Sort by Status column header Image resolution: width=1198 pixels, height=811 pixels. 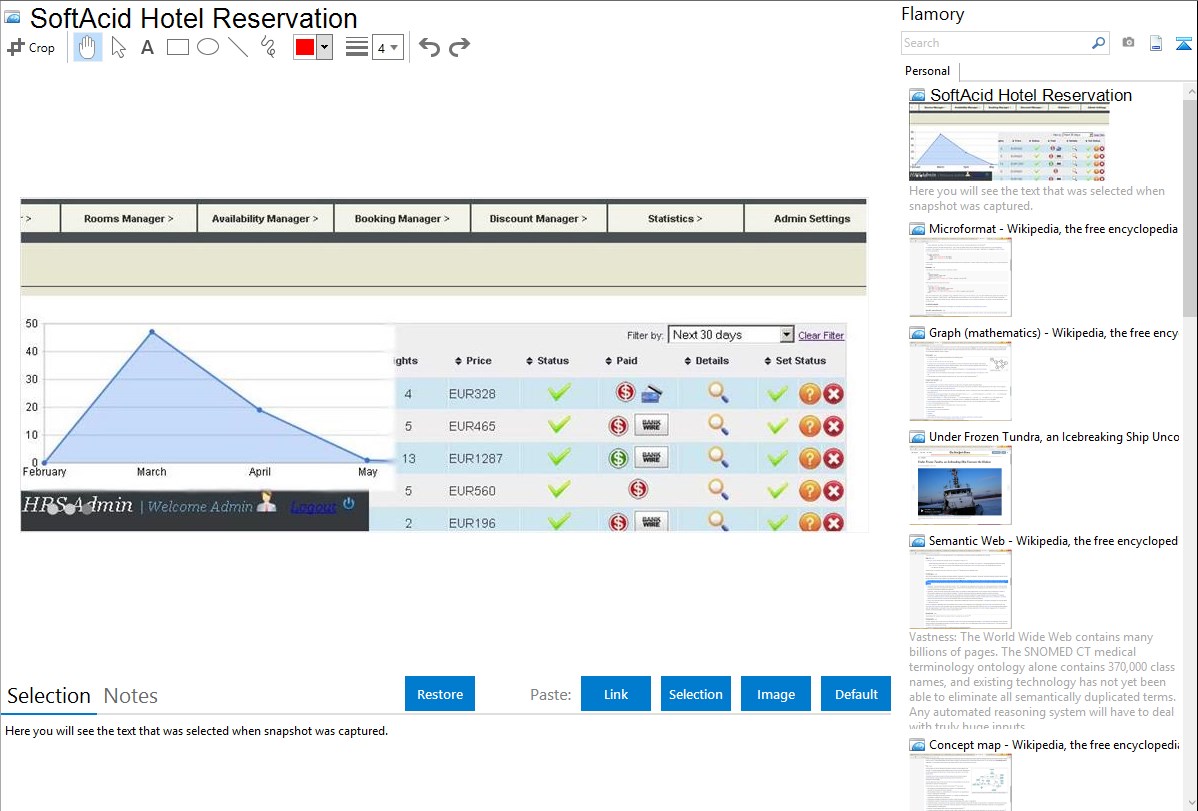pyautogui.click(x=548, y=361)
